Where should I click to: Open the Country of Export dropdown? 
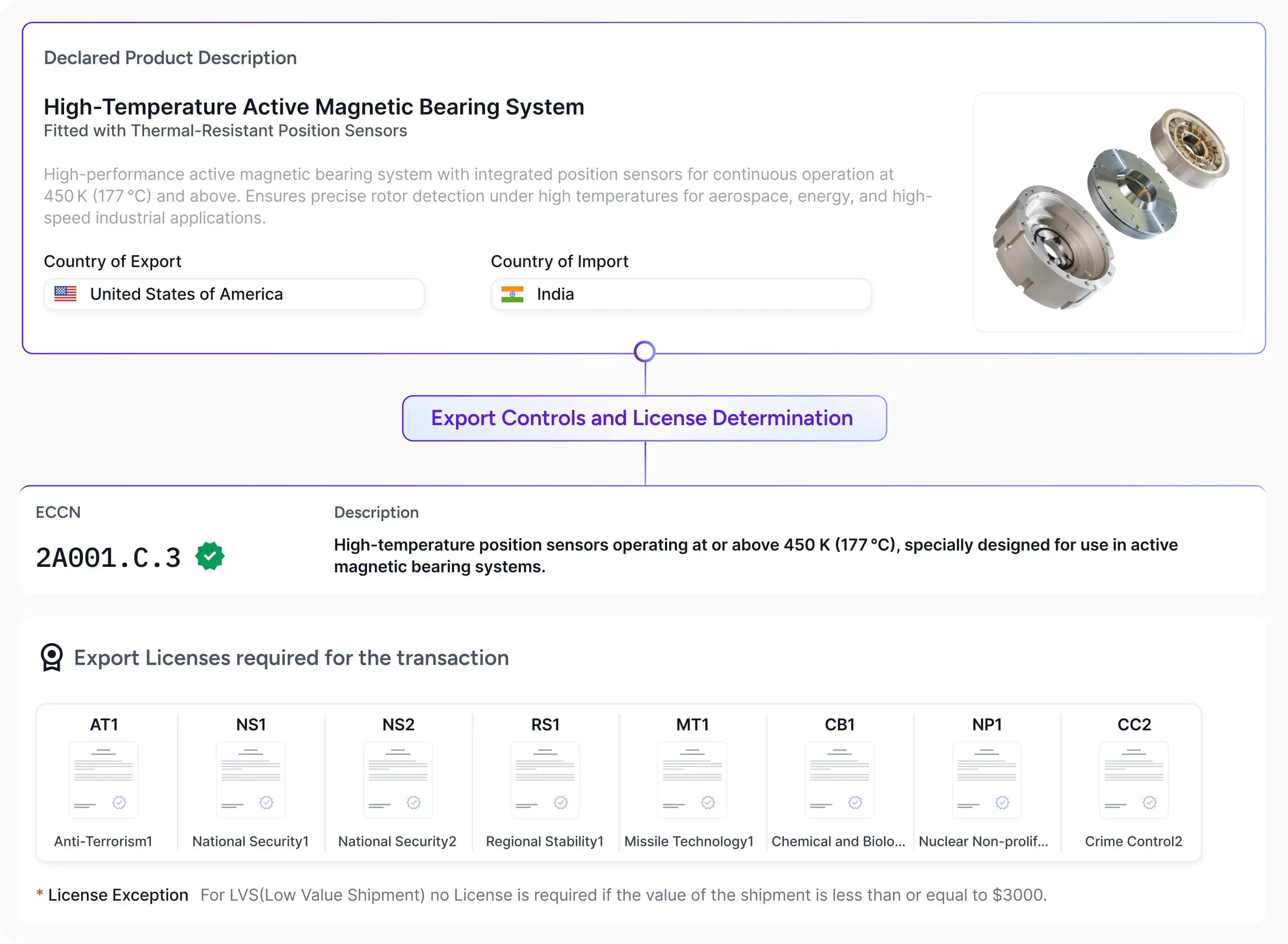pos(234,294)
